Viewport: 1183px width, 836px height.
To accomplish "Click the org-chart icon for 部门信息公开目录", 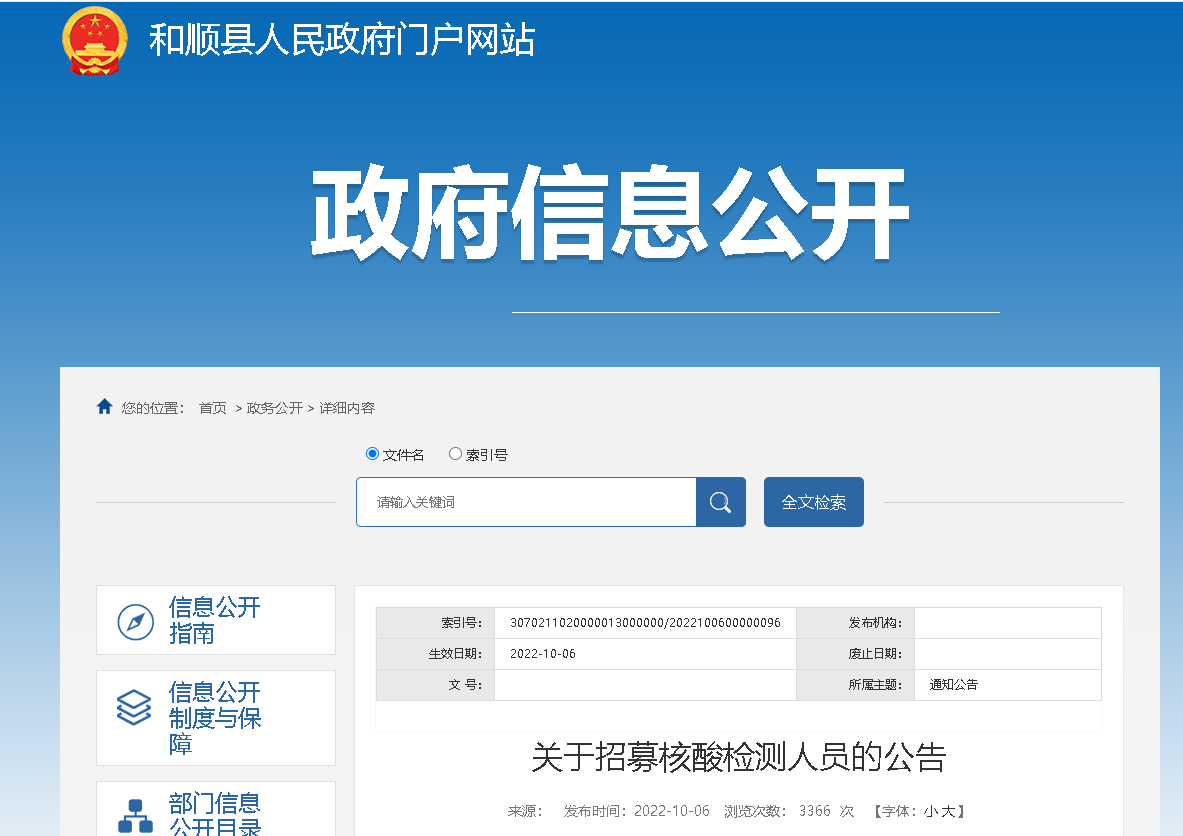I will (x=135, y=815).
